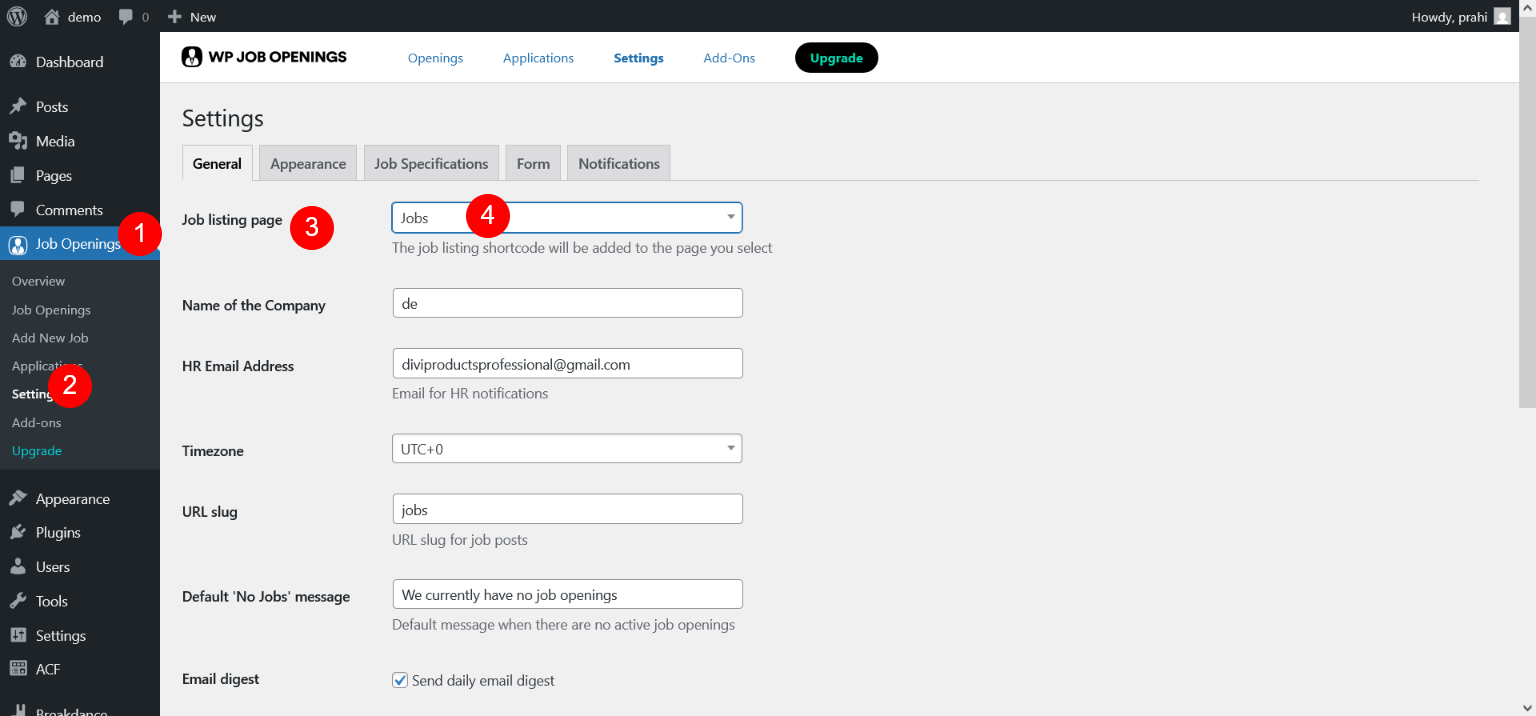Click the Name of the Company field
Viewport: 1536px width, 716px height.
567,303
